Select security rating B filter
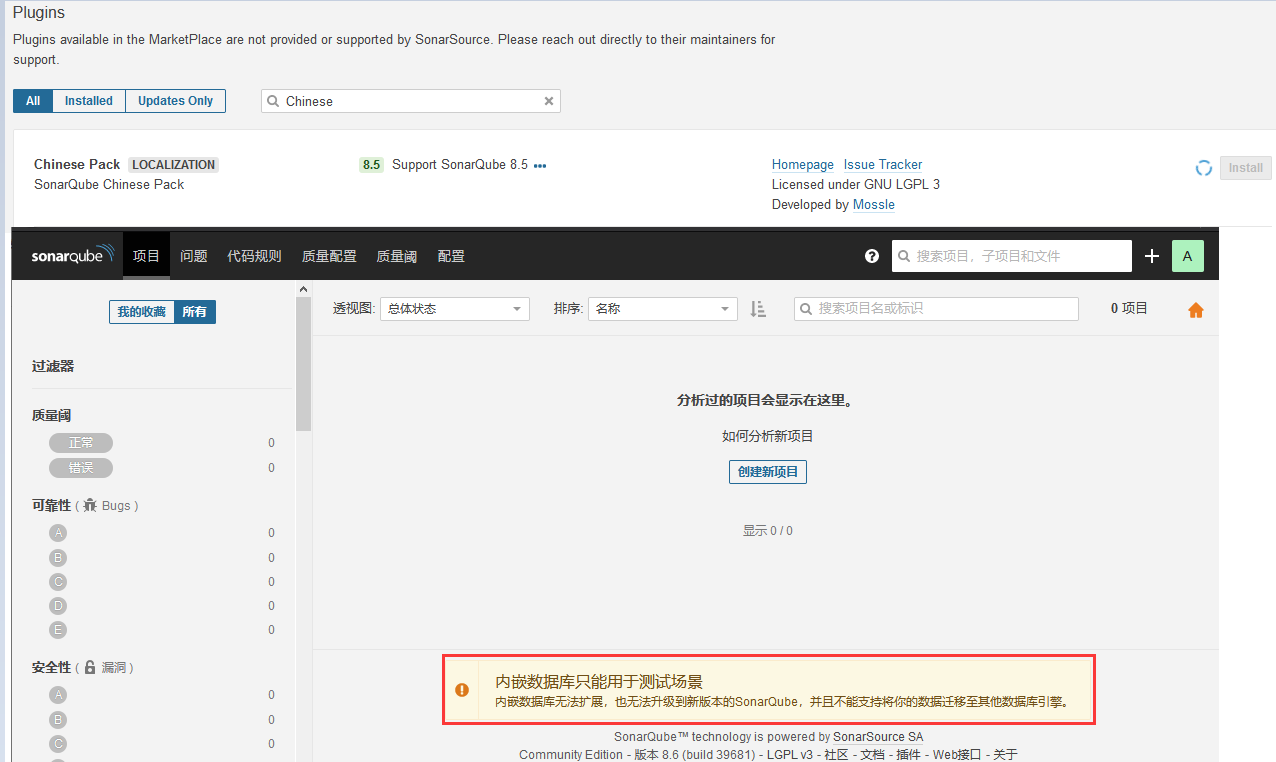 [x=58, y=720]
